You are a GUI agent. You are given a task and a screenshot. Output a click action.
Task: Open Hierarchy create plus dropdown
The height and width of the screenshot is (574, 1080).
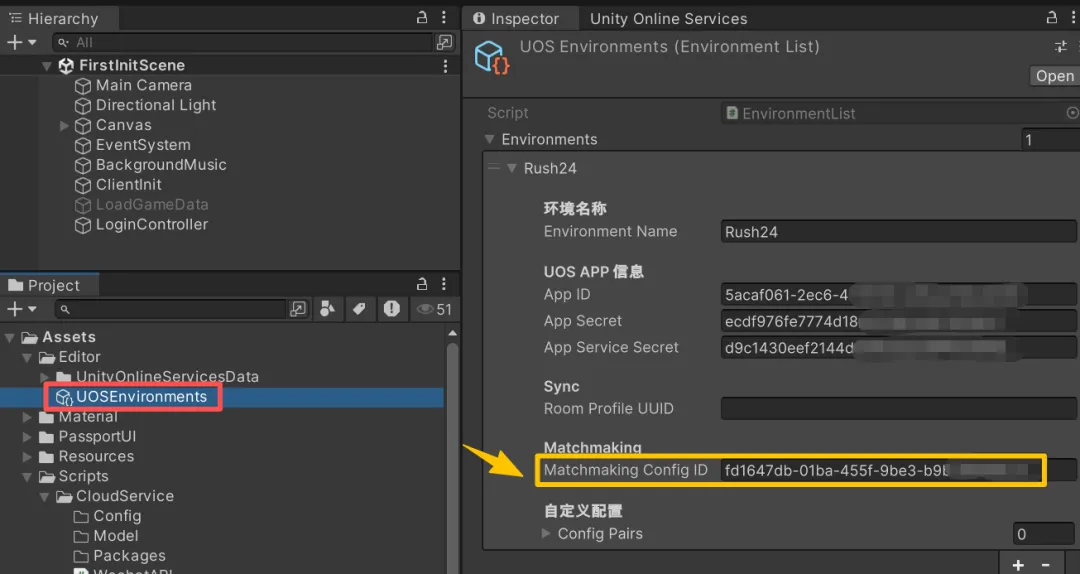21,43
